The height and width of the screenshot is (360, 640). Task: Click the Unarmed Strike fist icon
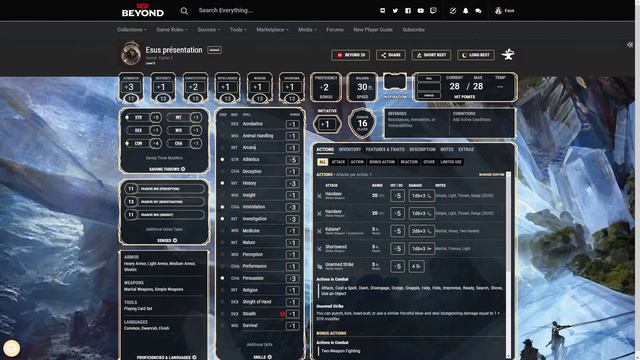[320, 267]
